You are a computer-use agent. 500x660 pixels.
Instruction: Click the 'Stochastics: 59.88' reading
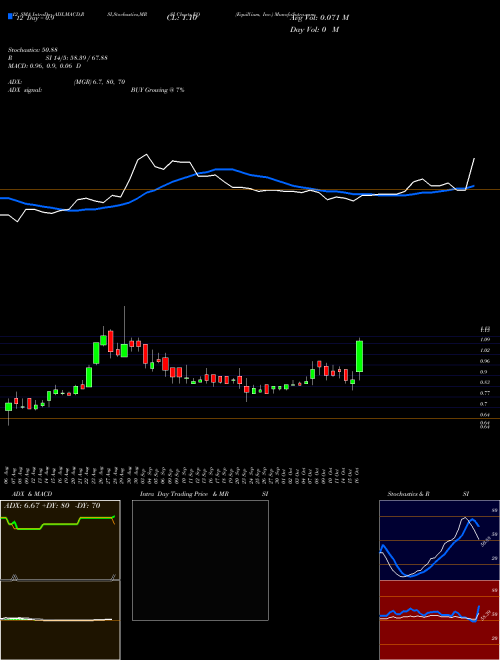pyautogui.click(x=33, y=51)
